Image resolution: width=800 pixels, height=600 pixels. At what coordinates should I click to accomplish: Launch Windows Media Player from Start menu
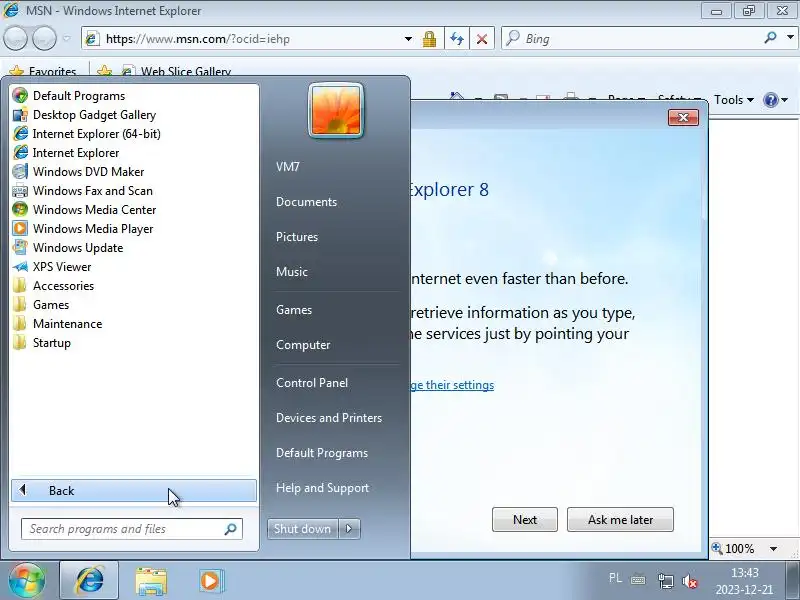click(82, 229)
